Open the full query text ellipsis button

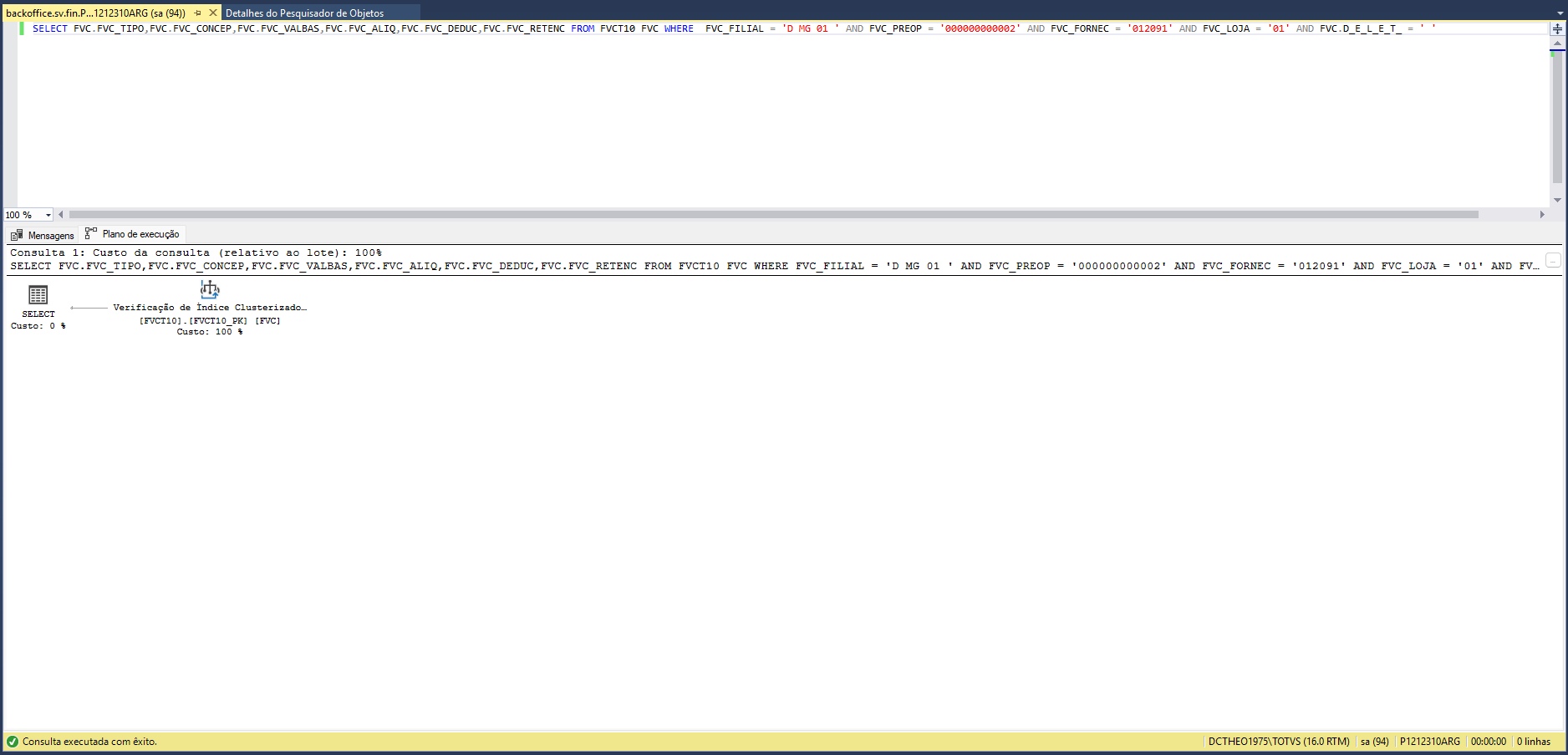coord(1553,261)
